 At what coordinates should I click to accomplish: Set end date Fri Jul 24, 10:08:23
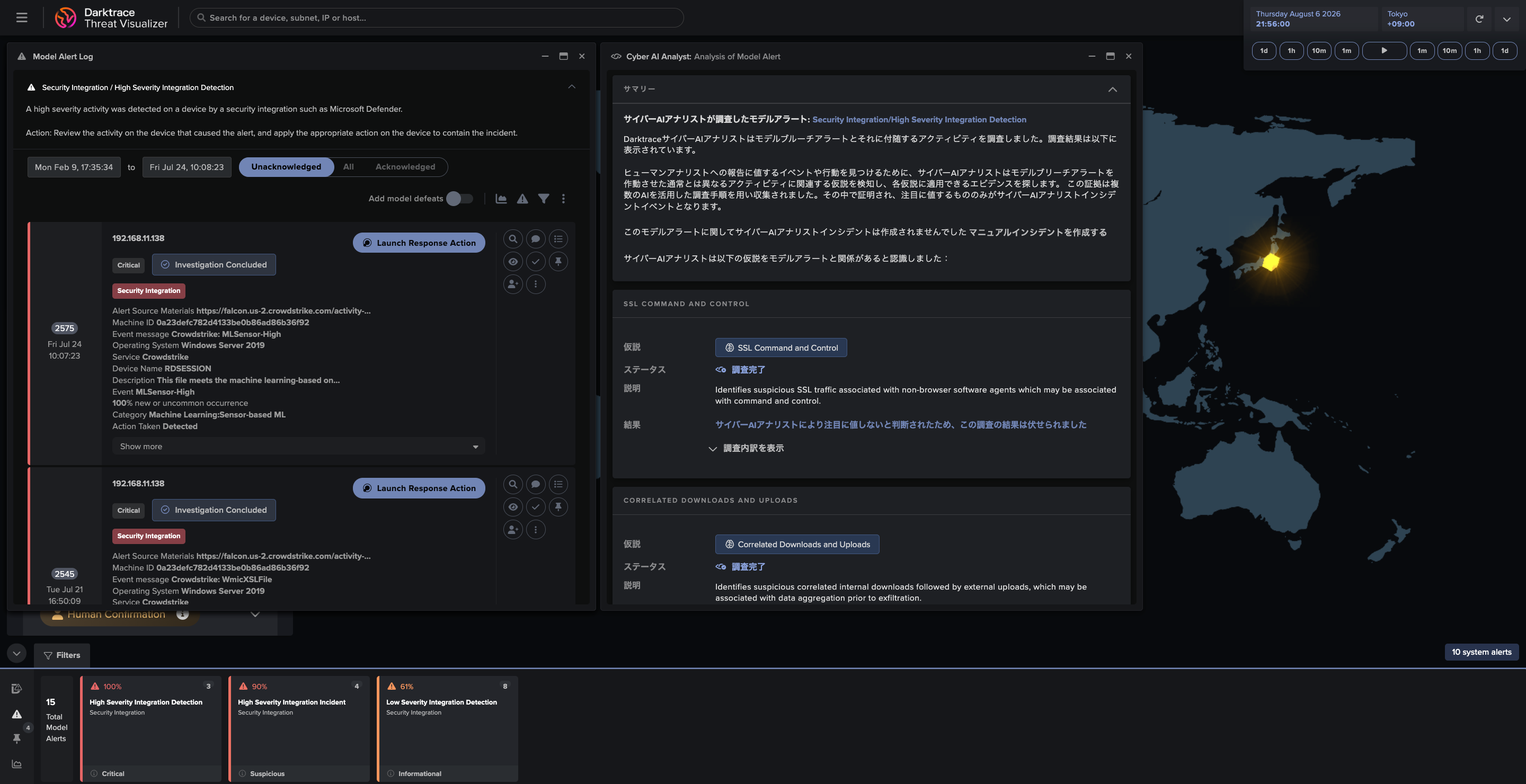coord(187,167)
